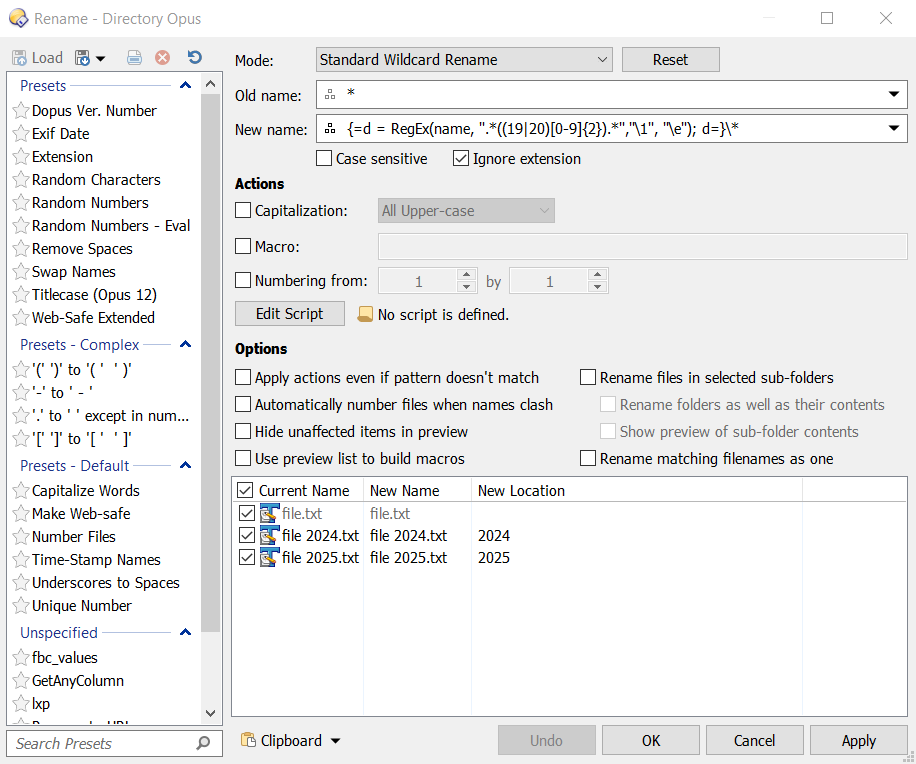The image size is (916, 764).
Task: Uncheck the Ignore extension checkbox
Action: pos(461,158)
